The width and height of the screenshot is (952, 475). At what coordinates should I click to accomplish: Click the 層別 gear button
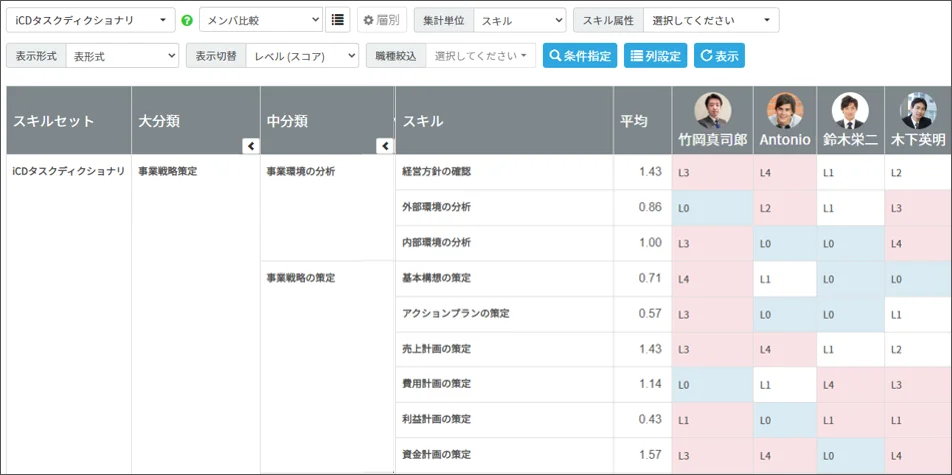pyautogui.click(x=382, y=20)
